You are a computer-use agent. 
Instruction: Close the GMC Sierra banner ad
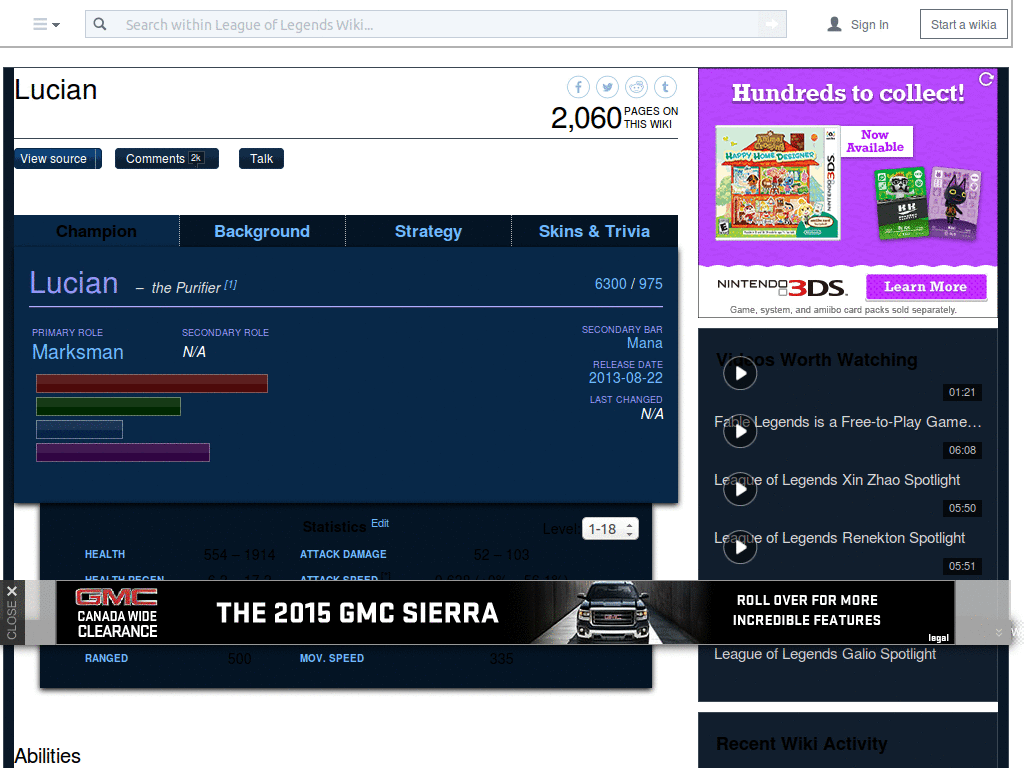click(12, 613)
